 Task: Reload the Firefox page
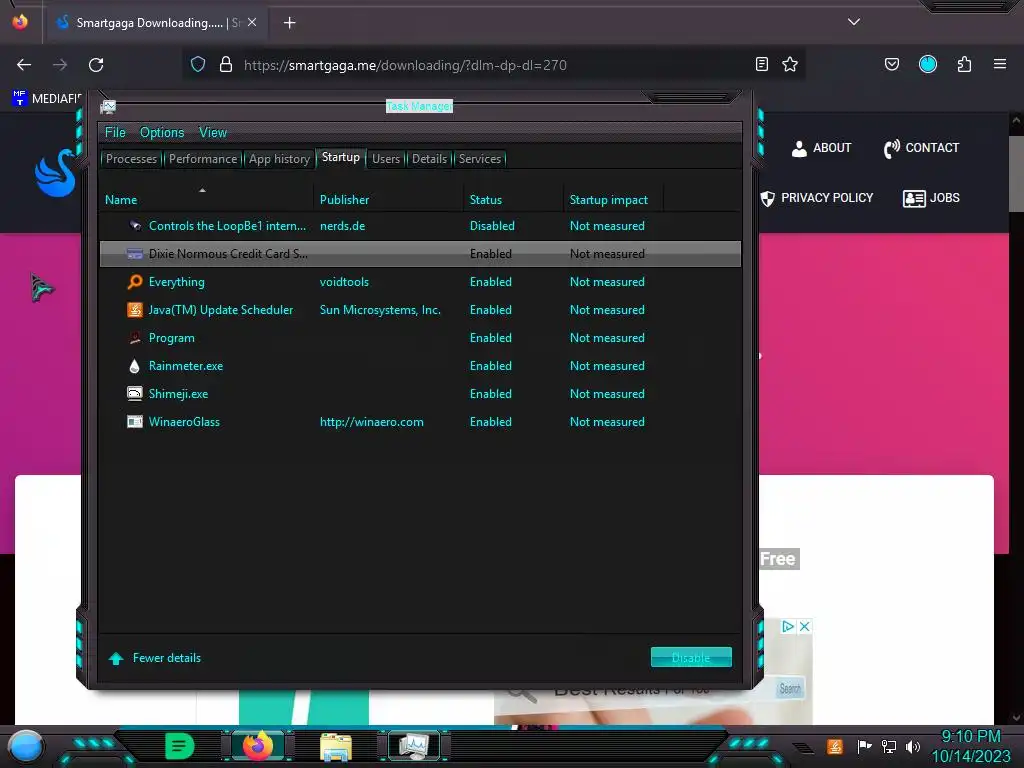pos(96,65)
